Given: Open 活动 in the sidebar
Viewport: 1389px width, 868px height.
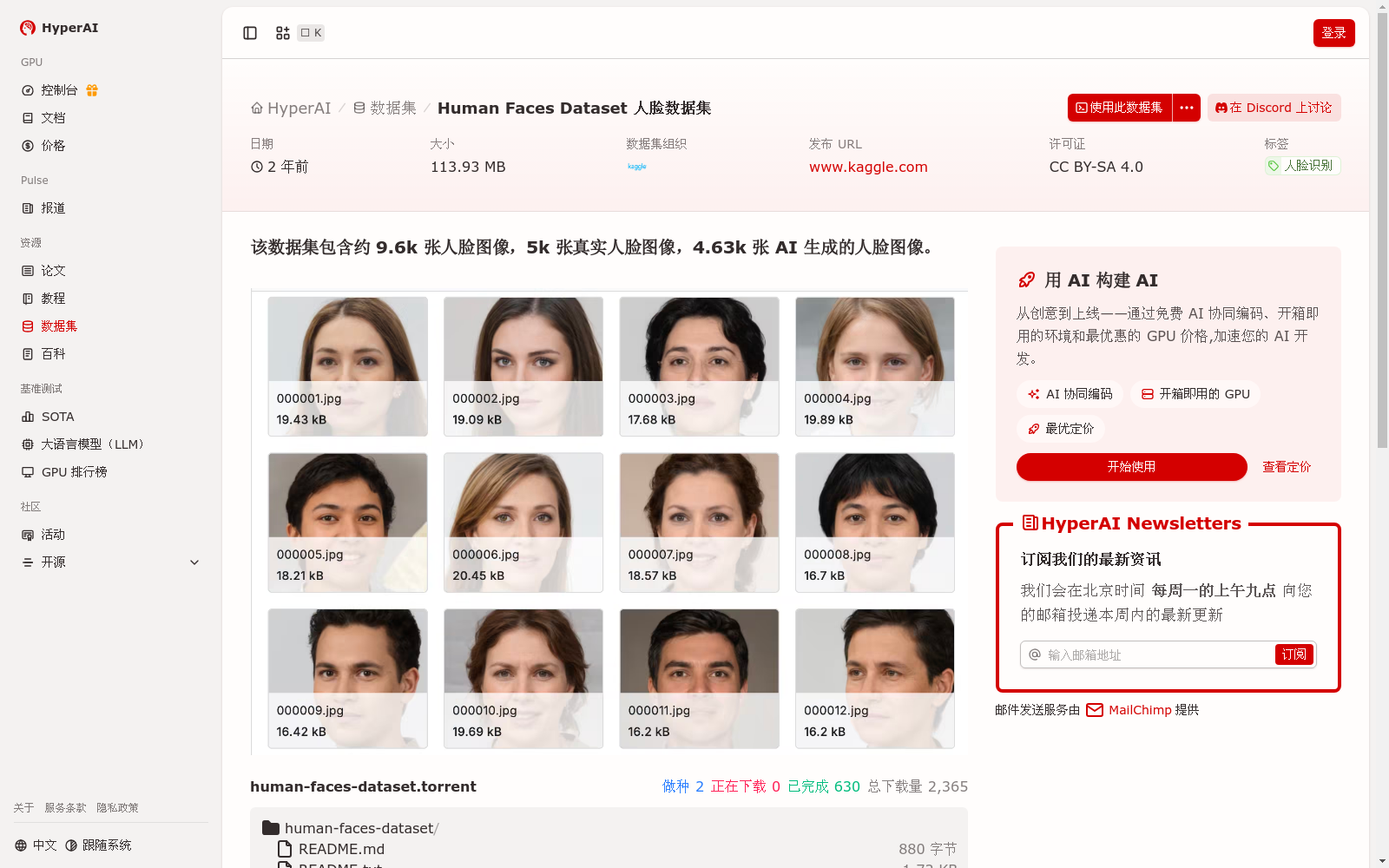Looking at the screenshot, I should point(43,535).
